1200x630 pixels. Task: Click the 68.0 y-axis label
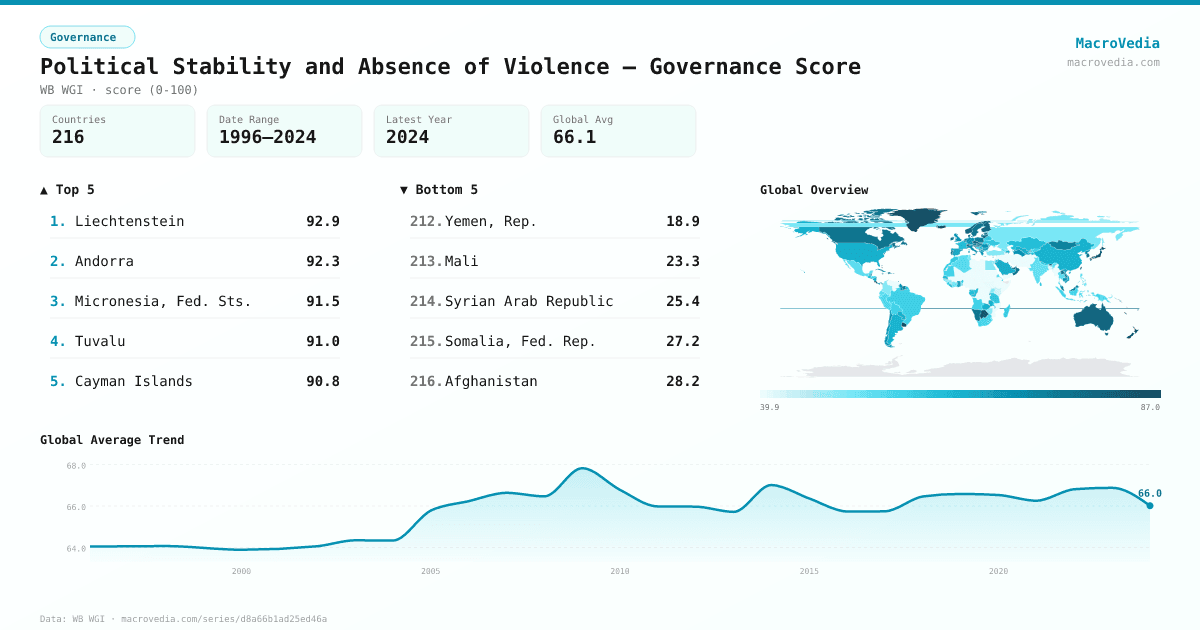point(76,466)
